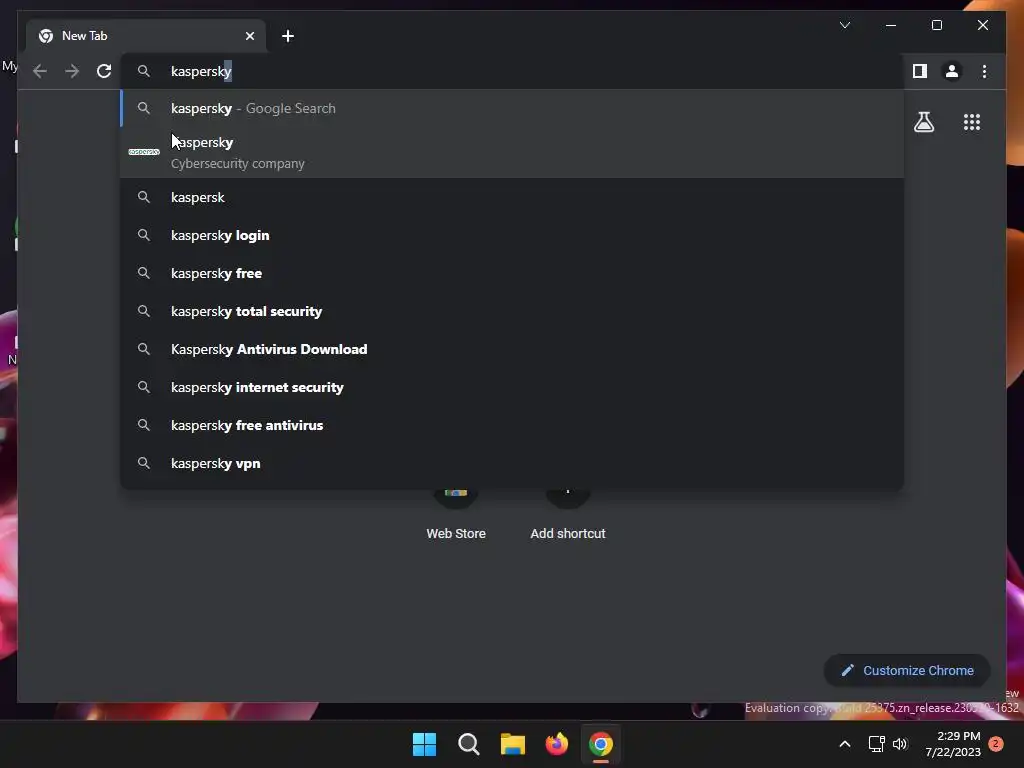Choose 'kaspersky free' suggestion

(512, 273)
